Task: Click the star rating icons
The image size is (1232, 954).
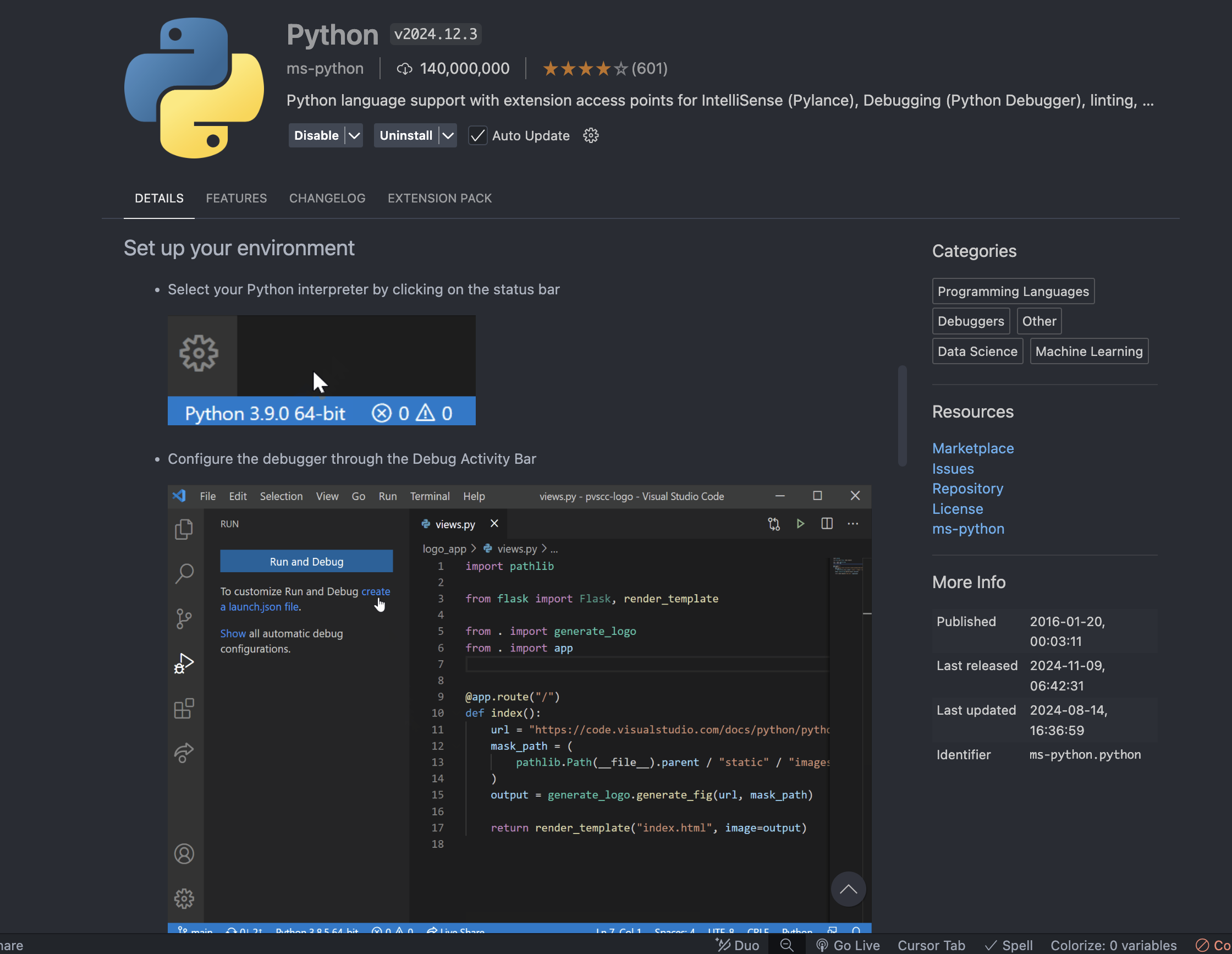Action: click(x=585, y=69)
